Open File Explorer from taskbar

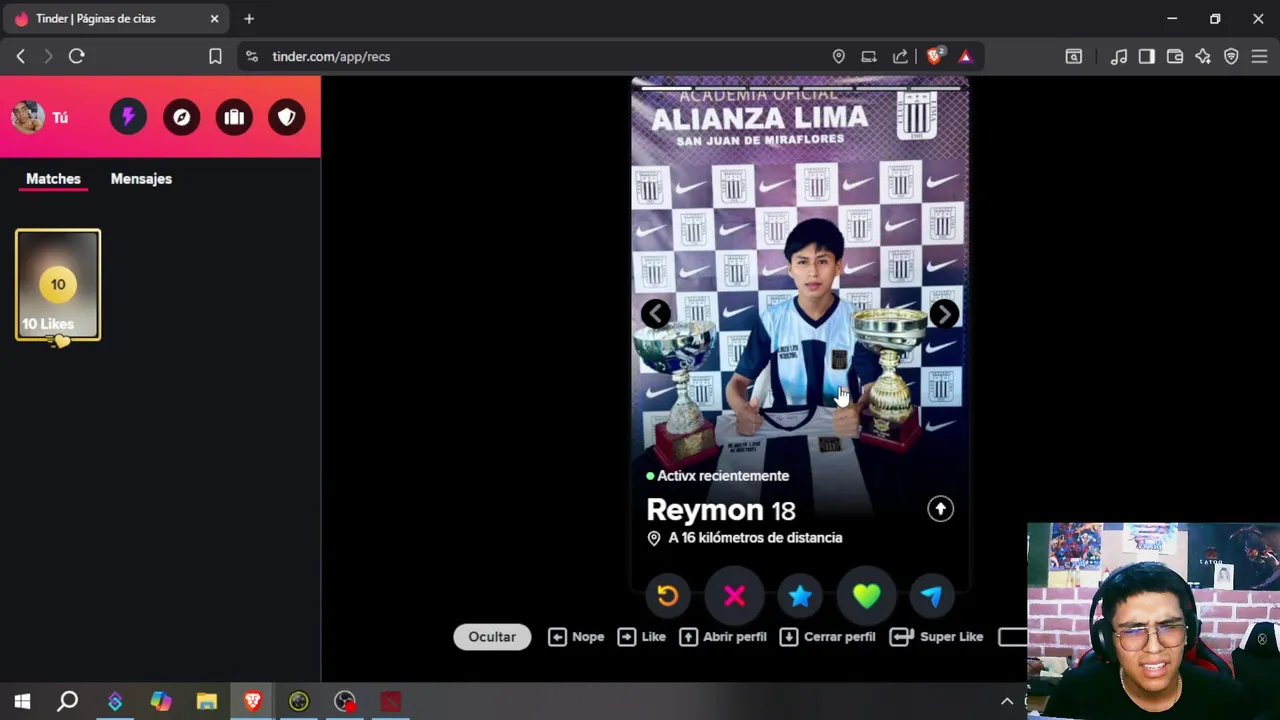(207, 702)
